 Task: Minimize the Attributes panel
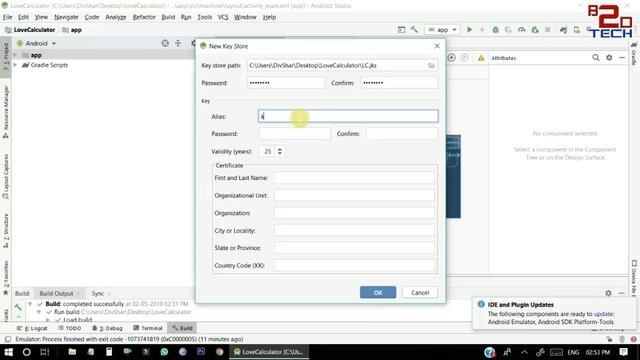coord(622,58)
